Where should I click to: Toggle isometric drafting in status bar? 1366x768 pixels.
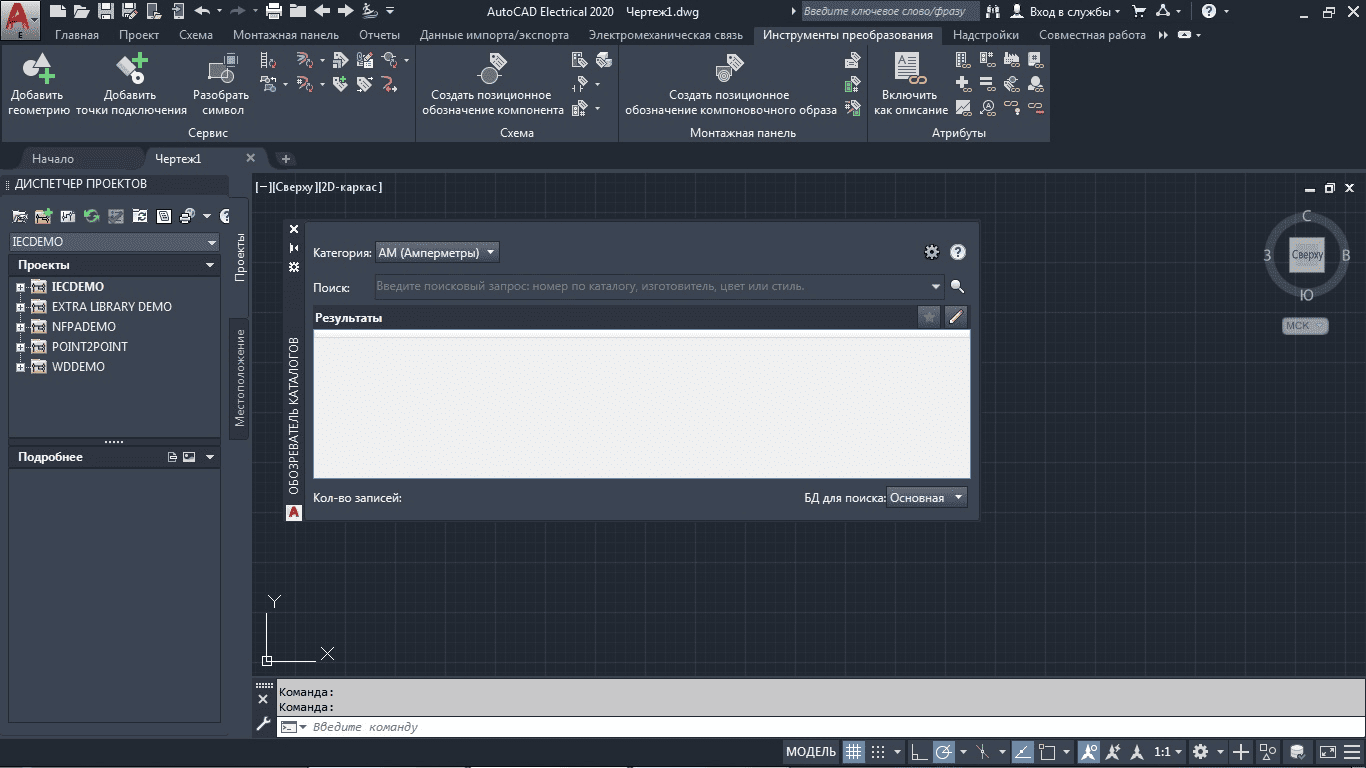(x=981, y=751)
